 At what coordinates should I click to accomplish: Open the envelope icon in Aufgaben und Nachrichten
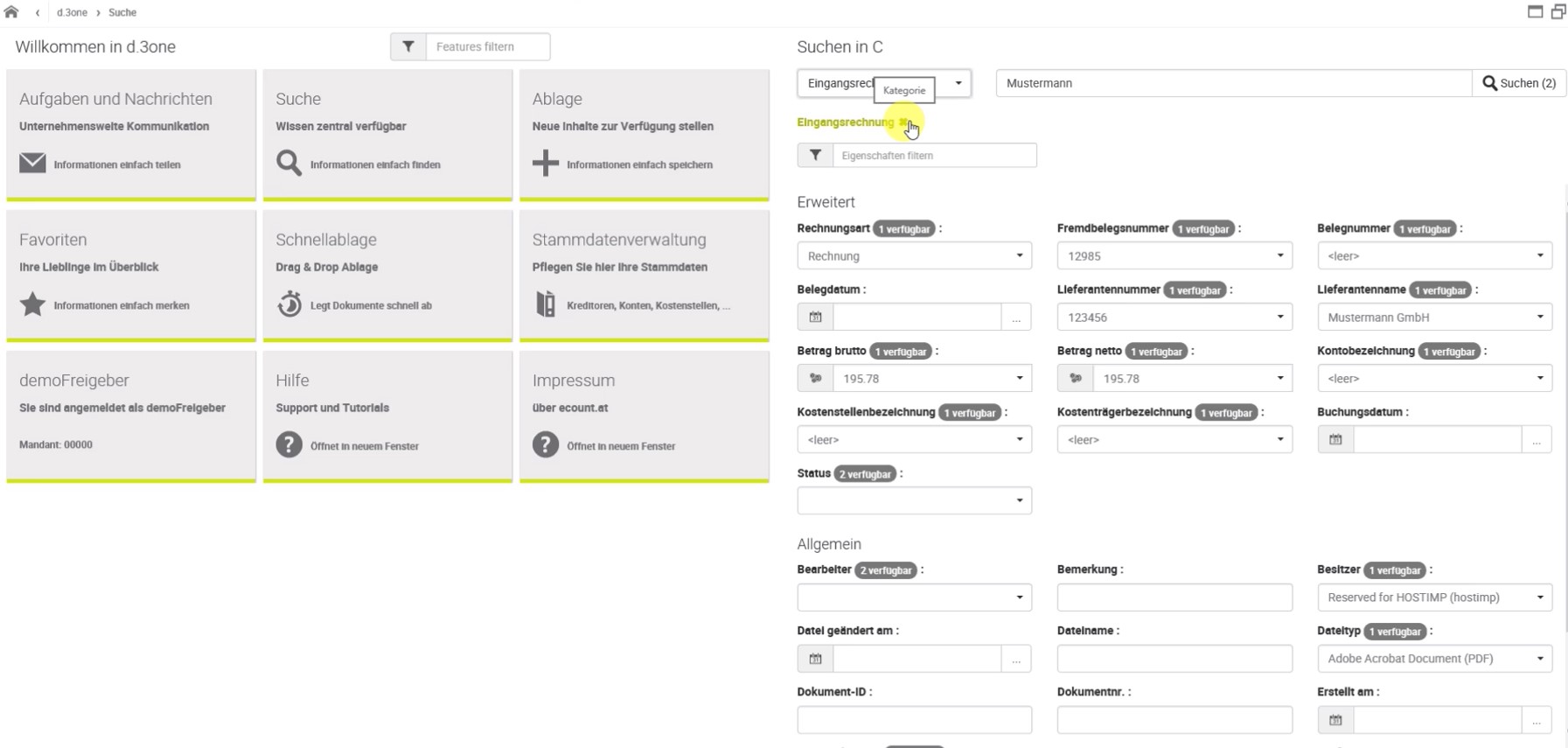click(32, 164)
